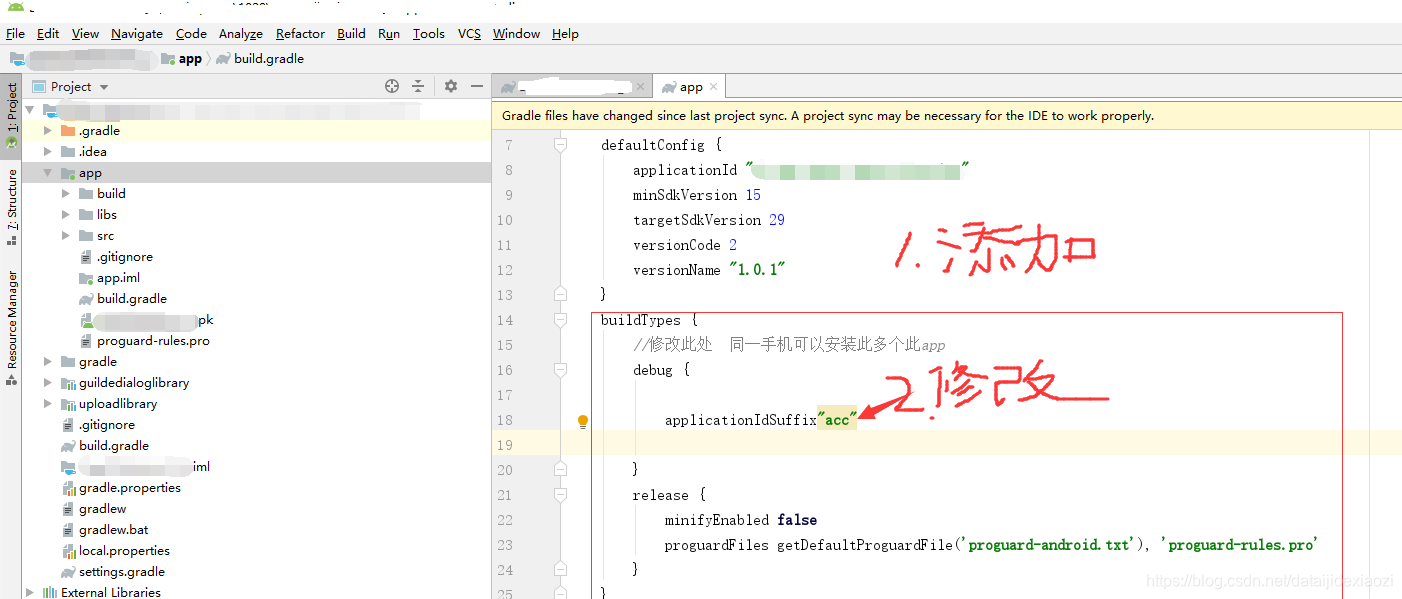Expand the build folder under app
This screenshot has height=599, width=1402.
coord(66,194)
